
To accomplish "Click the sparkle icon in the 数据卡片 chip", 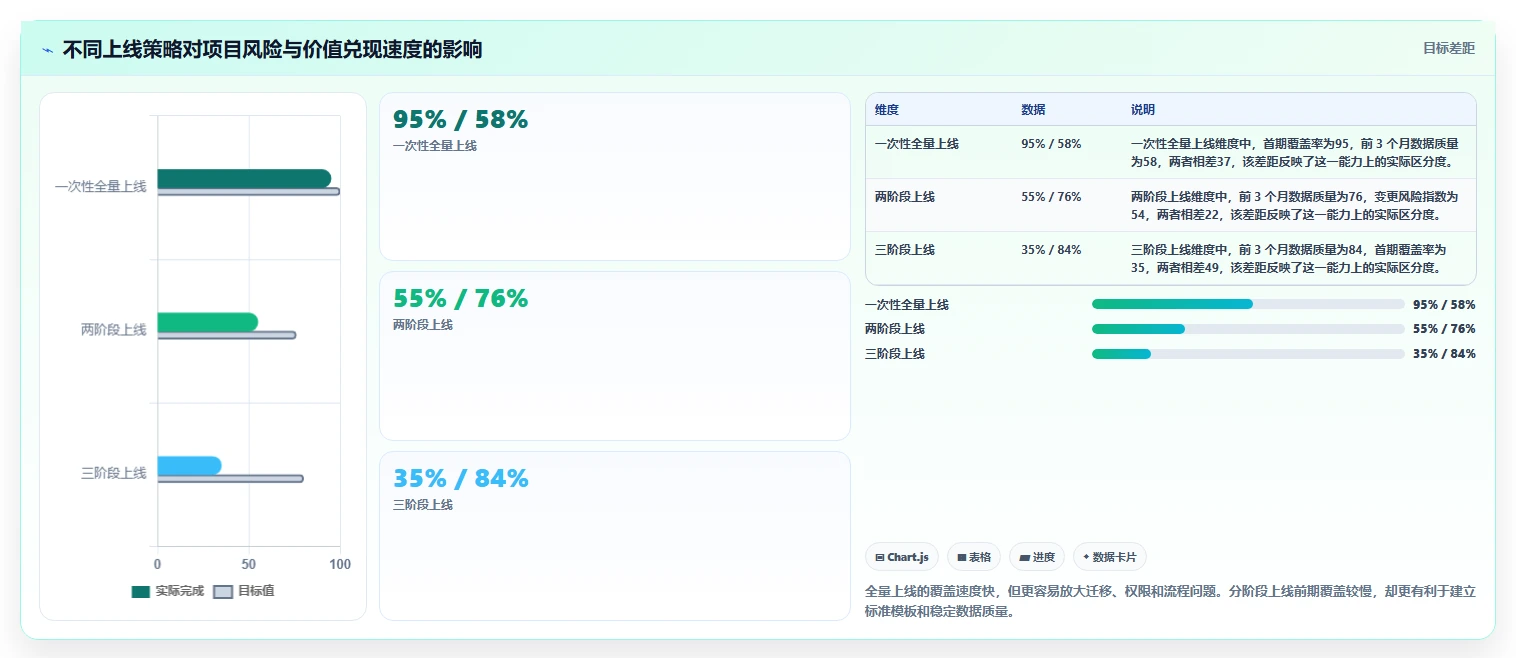I will (x=1086, y=557).
